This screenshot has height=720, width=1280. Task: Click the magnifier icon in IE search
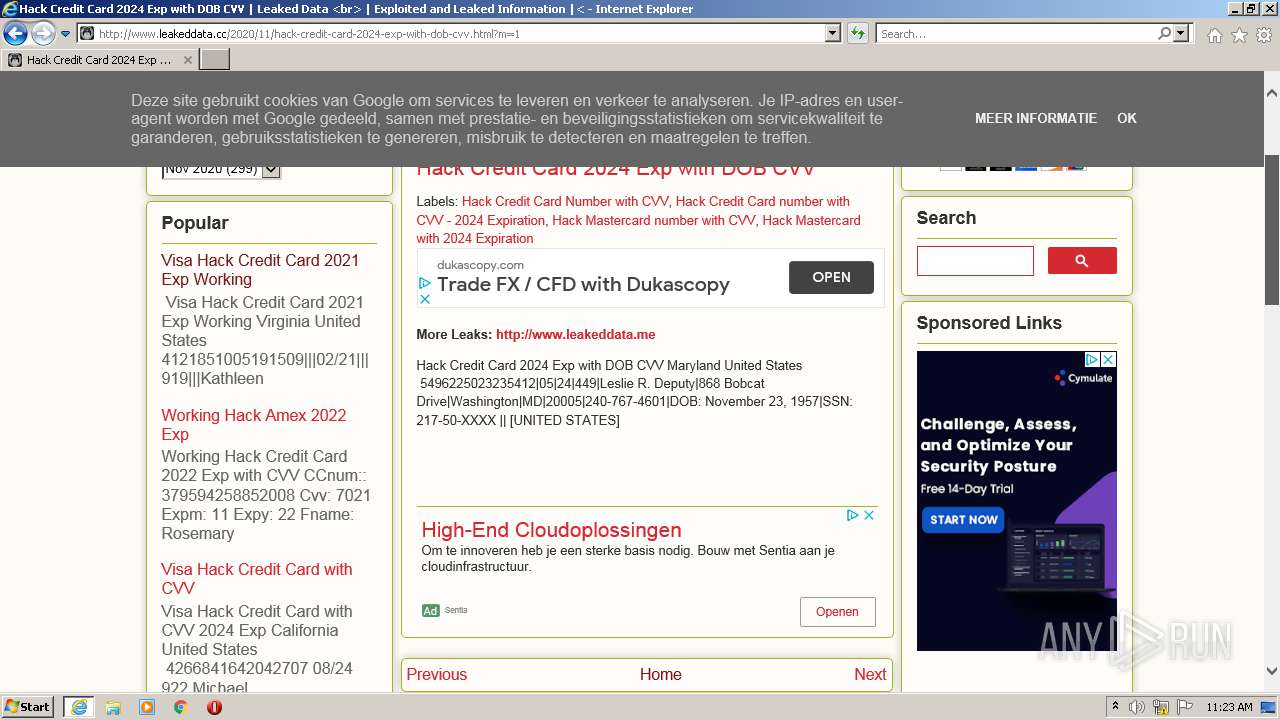[x=1164, y=34]
